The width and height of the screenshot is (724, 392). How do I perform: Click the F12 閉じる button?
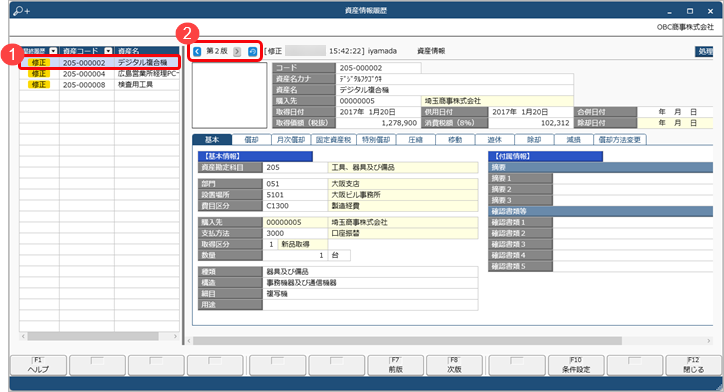click(694, 365)
